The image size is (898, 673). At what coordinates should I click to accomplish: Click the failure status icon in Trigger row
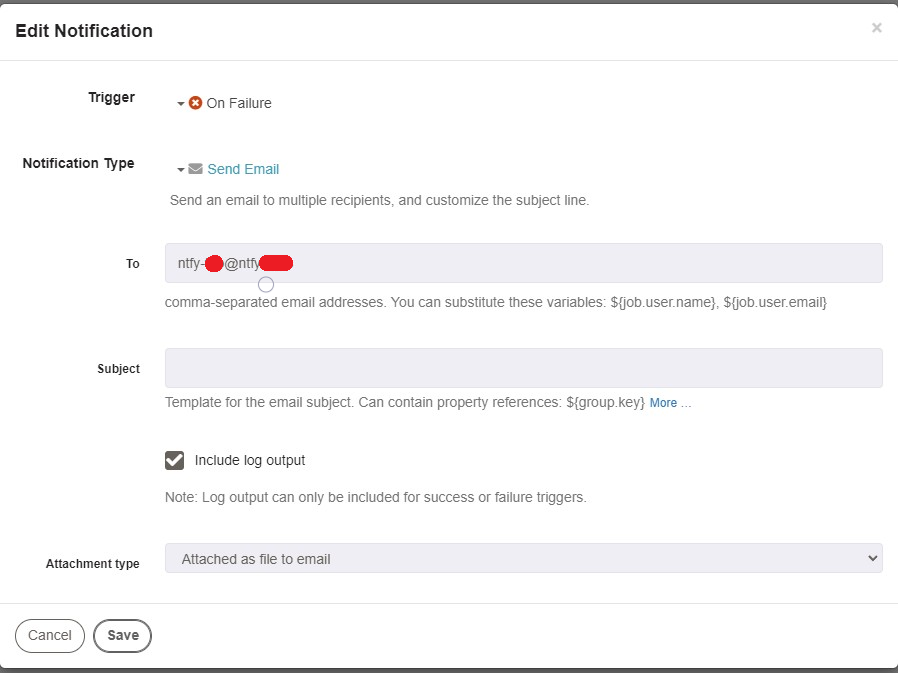(195, 102)
